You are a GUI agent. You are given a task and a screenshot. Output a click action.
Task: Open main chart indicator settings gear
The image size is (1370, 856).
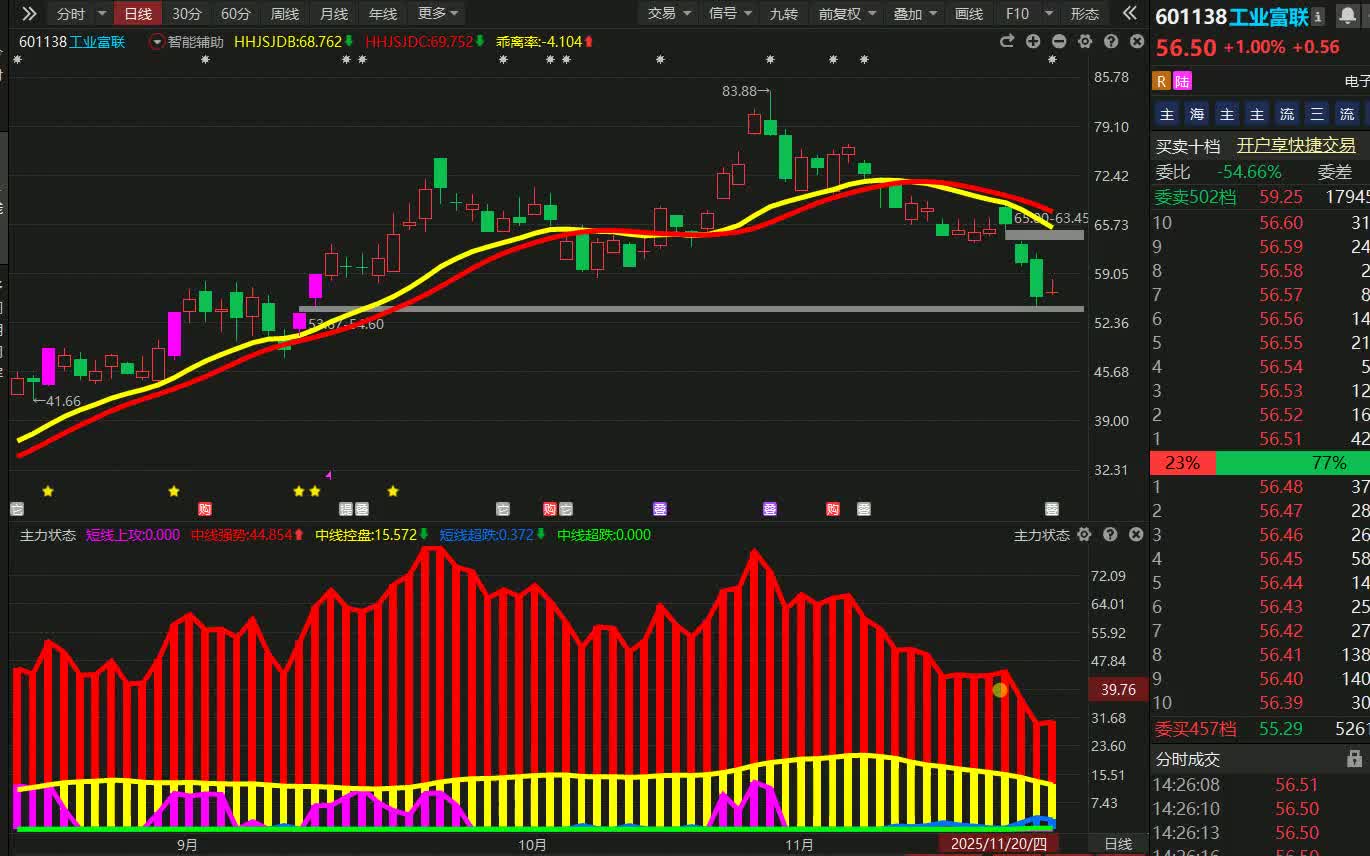point(1085,42)
